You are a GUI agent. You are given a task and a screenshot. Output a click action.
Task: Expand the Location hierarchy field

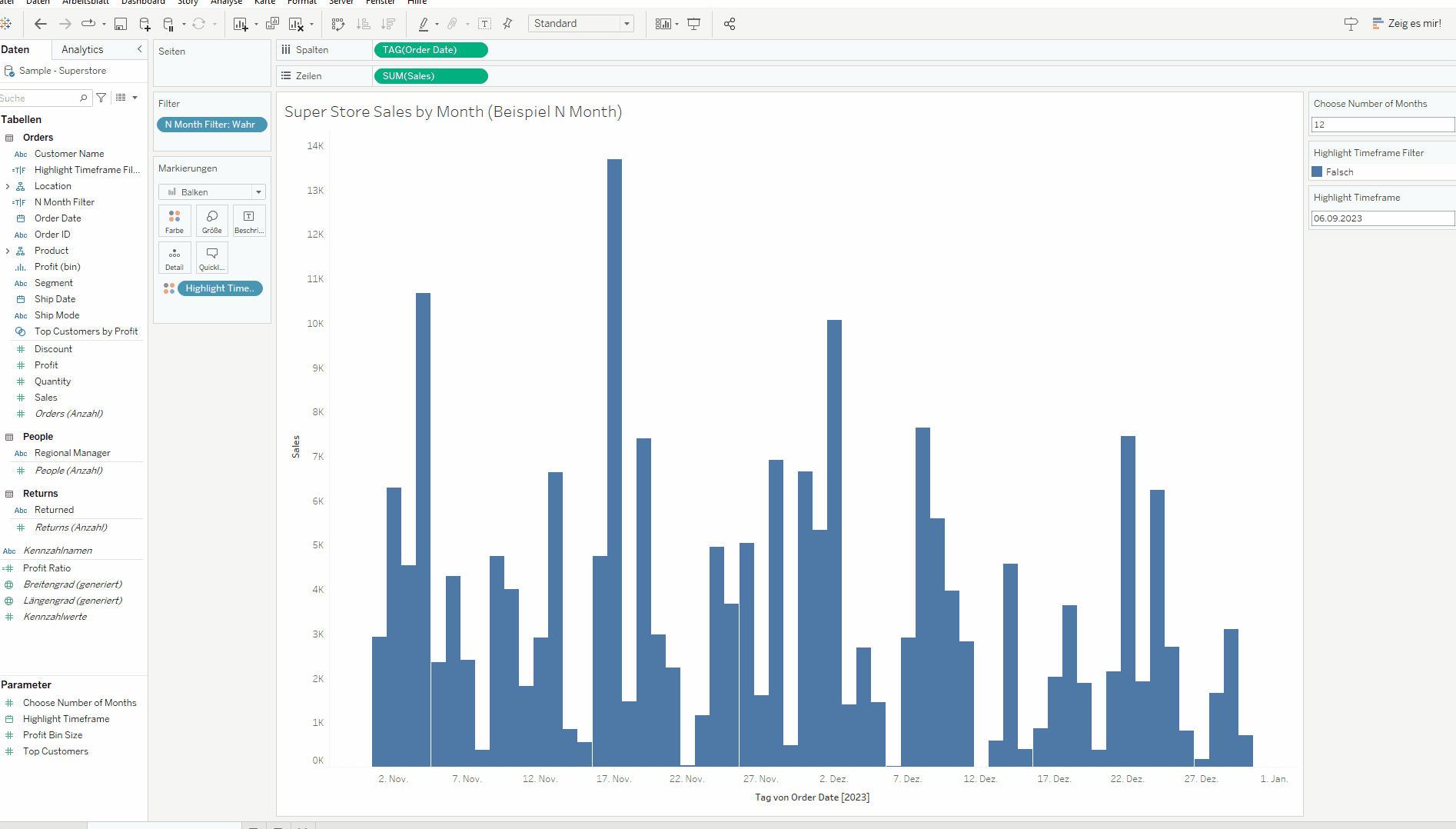click(8, 186)
